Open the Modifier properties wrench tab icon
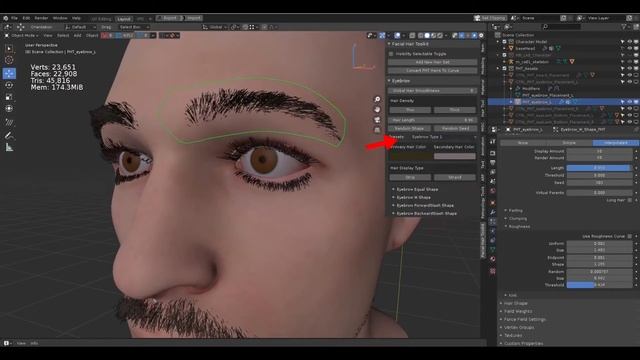640x360 pixels. coord(493,212)
